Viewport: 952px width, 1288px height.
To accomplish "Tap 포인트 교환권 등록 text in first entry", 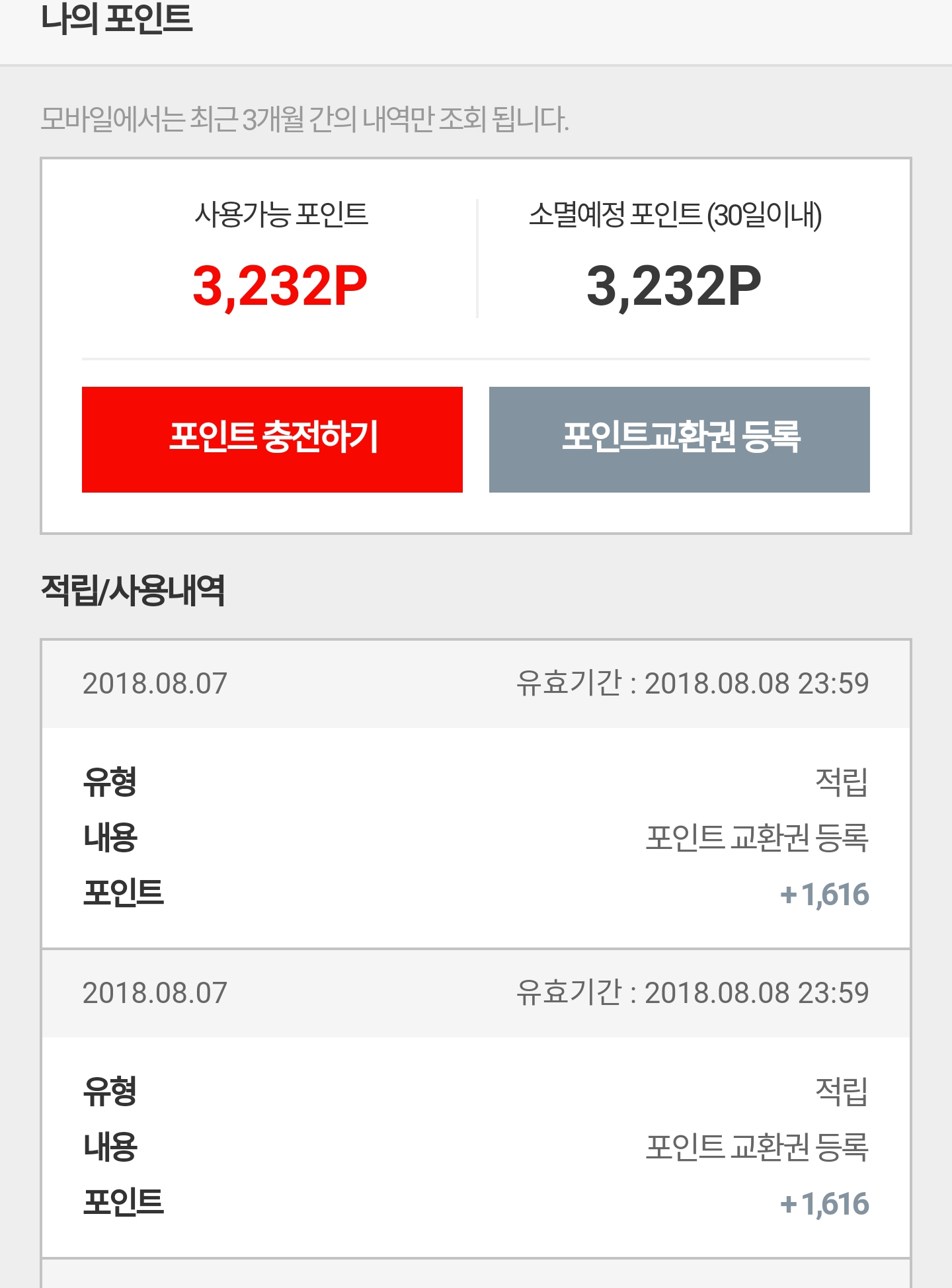I will click(x=757, y=838).
